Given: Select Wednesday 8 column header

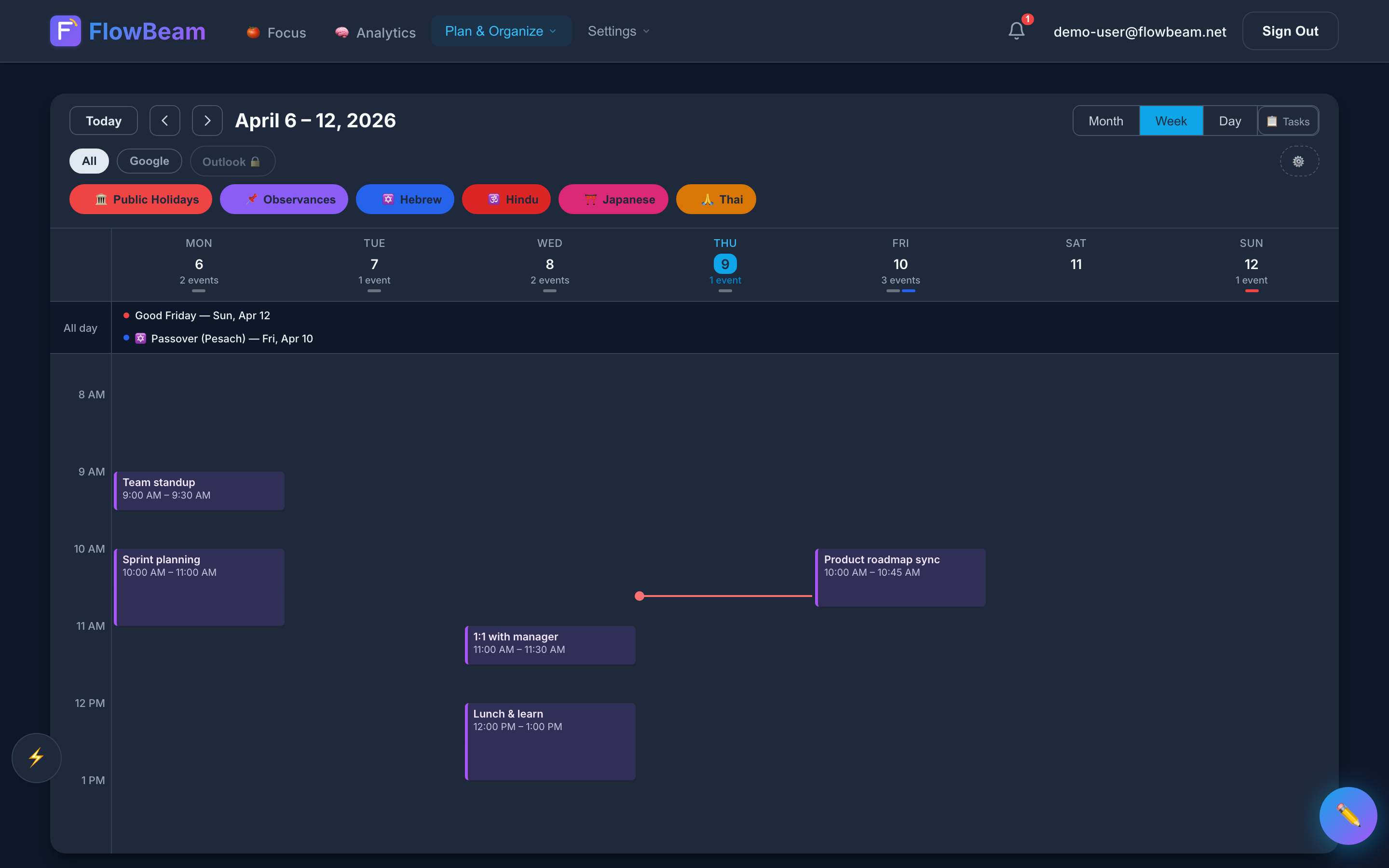Looking at the screenshot, I should (550, 264).
